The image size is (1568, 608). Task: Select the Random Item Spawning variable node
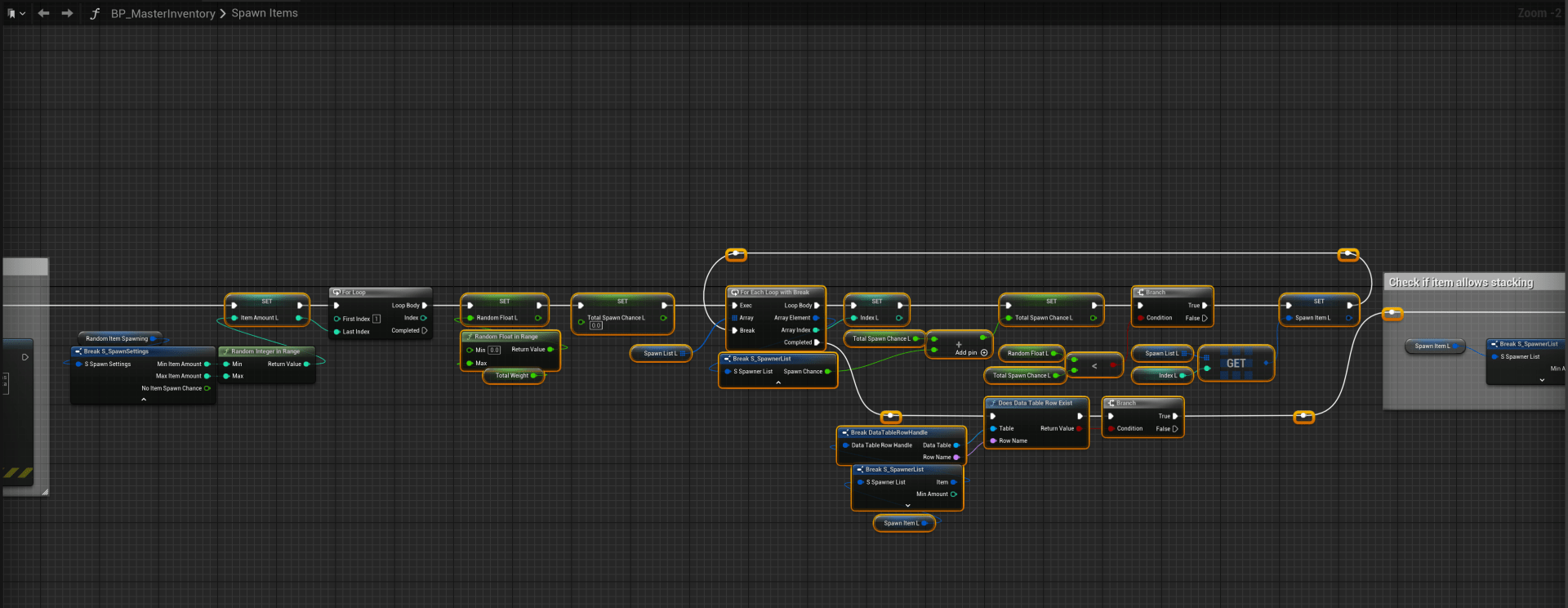[118, 338]
